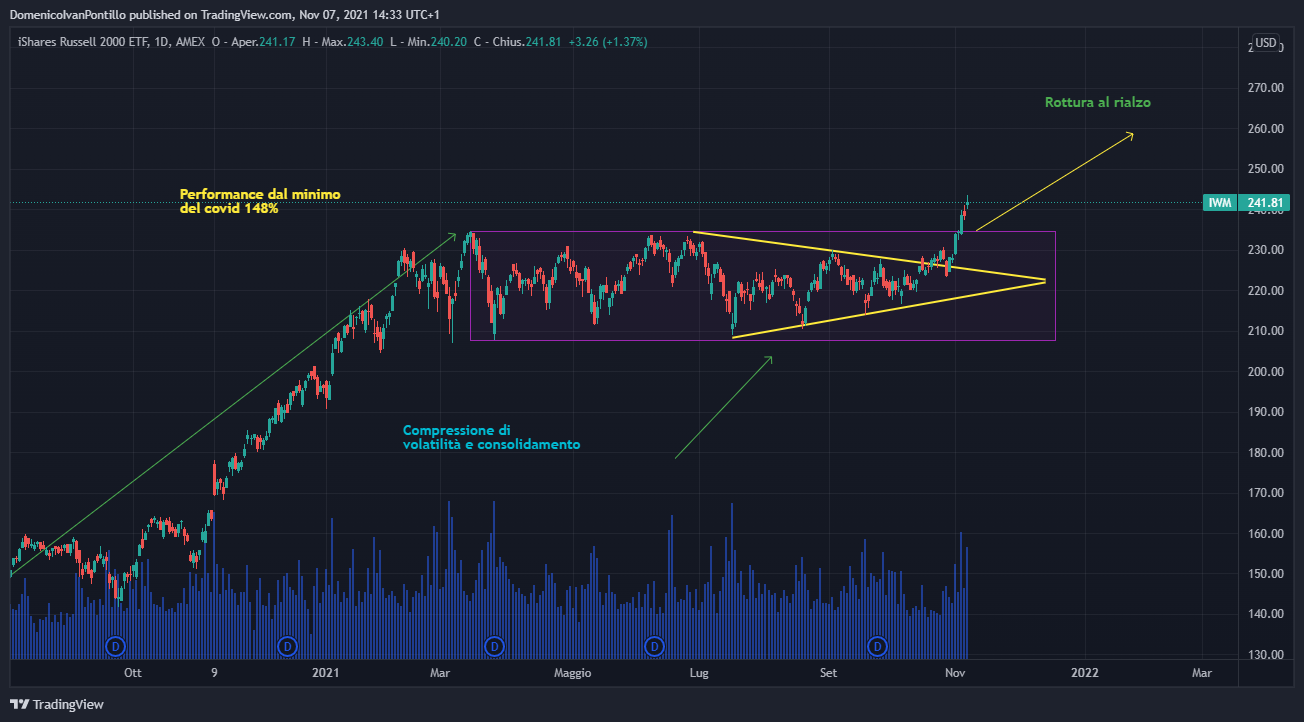Image resolution: width=1304 pixels, height=722 pixels.
Task: Click the 160.00 price axis label
Action: [1264, 534]
